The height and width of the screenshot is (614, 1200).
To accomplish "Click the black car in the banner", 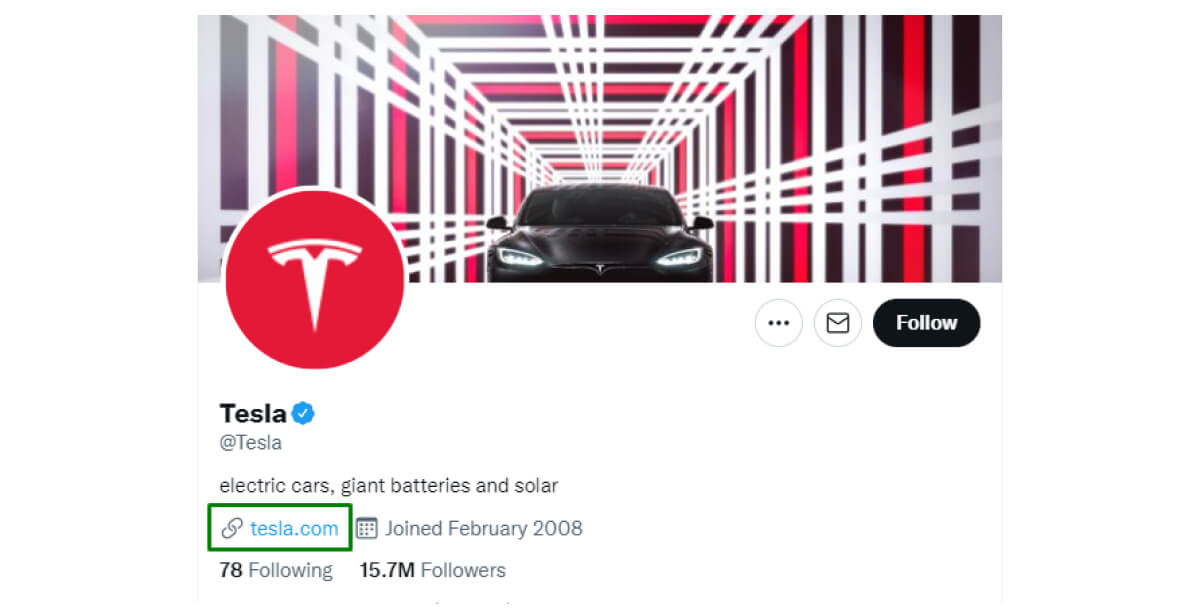I will [600, 240].
